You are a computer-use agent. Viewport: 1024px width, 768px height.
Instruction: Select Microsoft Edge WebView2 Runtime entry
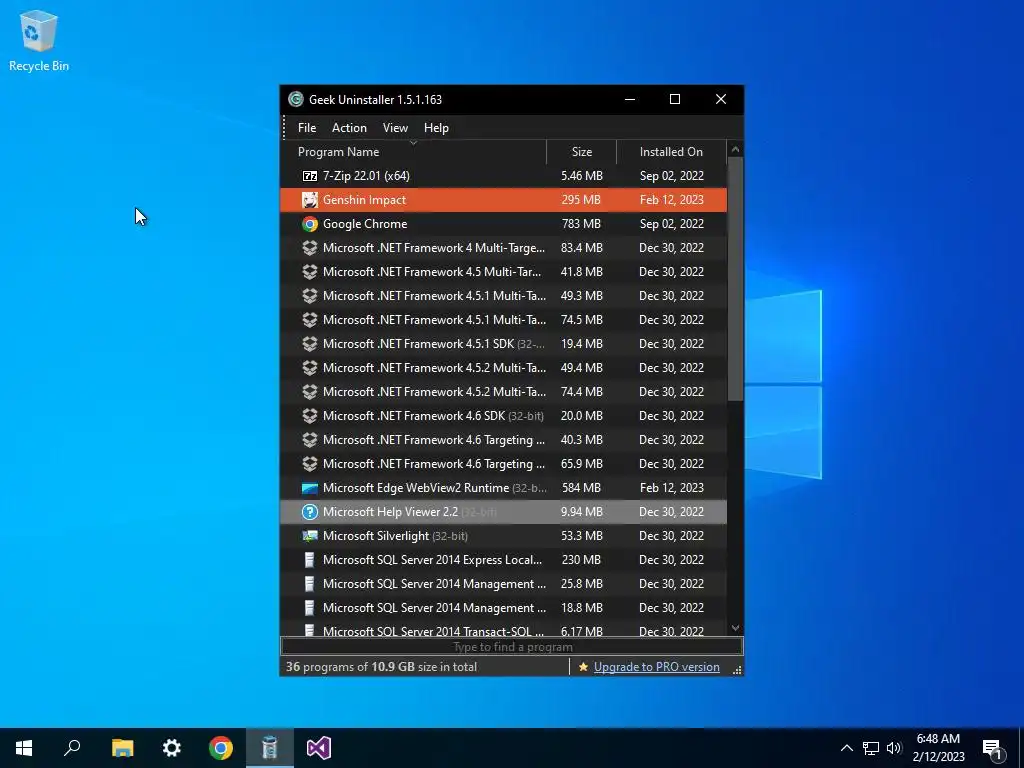point(504,488)
